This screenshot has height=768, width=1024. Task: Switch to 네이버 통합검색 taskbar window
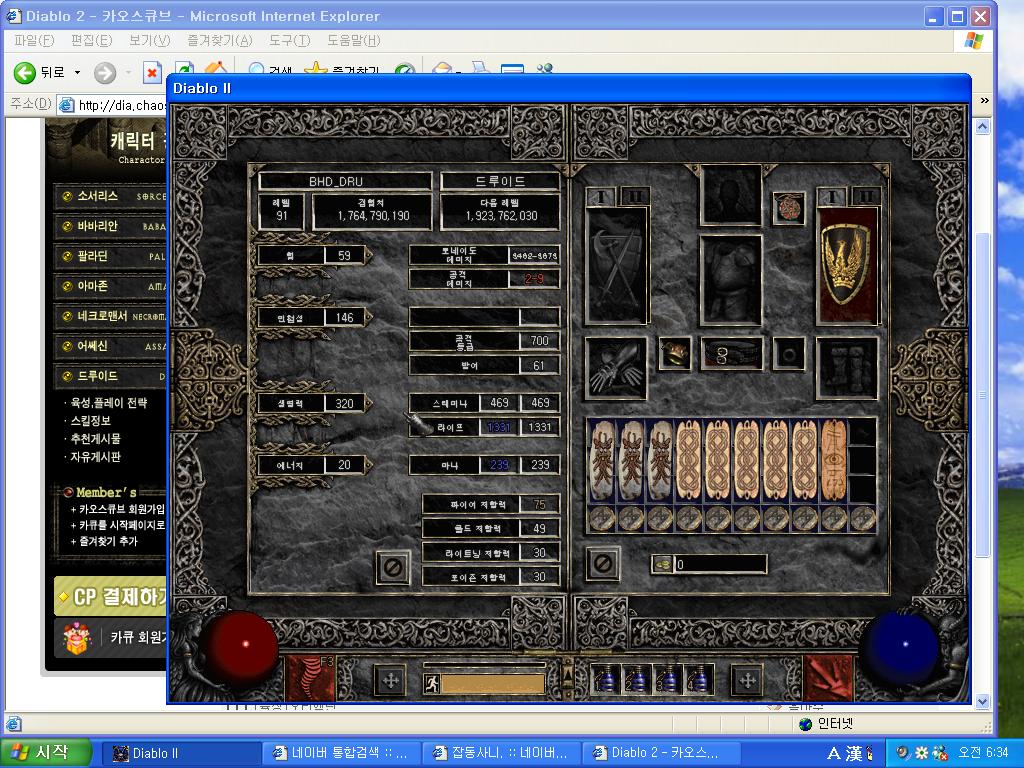pos(340,753)
